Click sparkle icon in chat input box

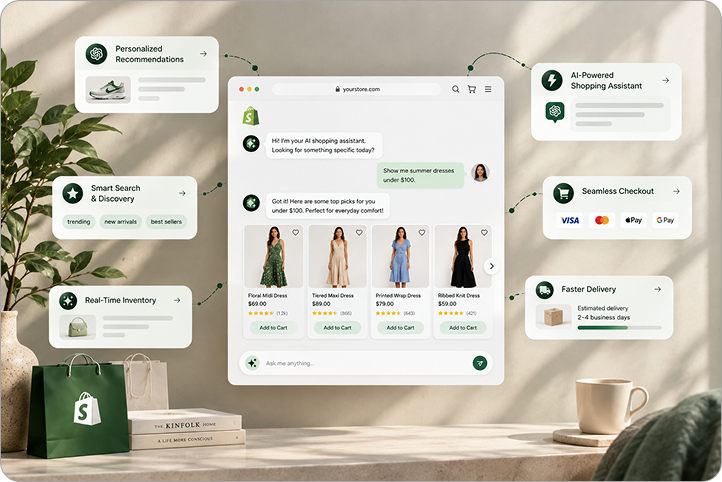(252, 363)
